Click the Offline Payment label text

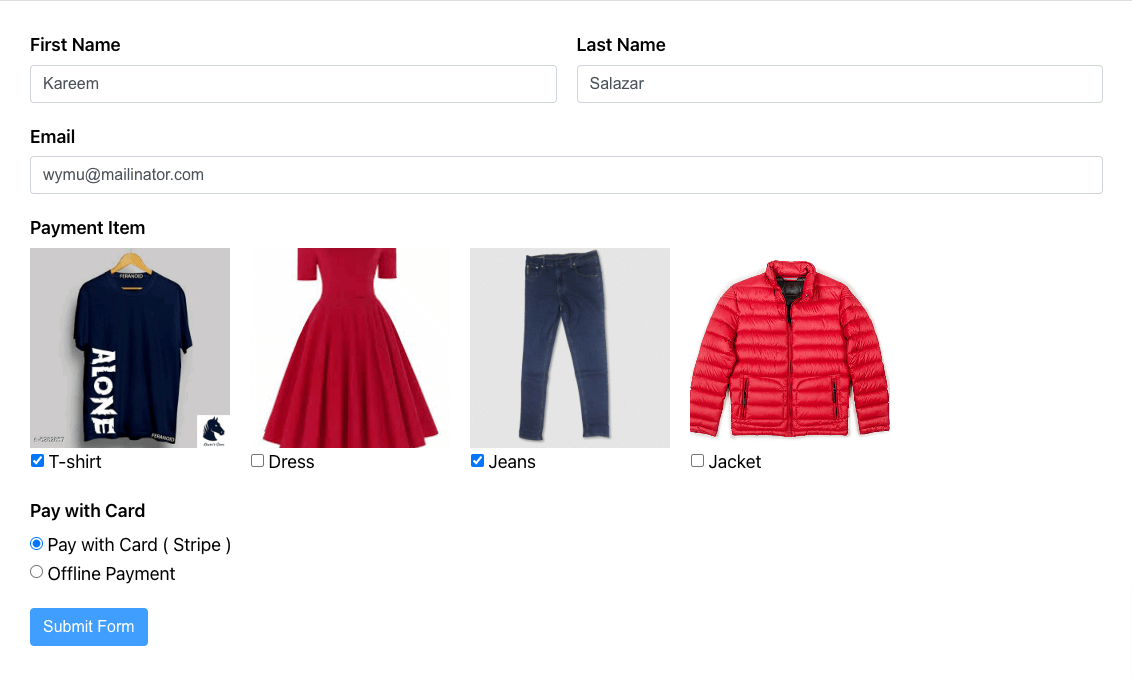click(111, 574)
